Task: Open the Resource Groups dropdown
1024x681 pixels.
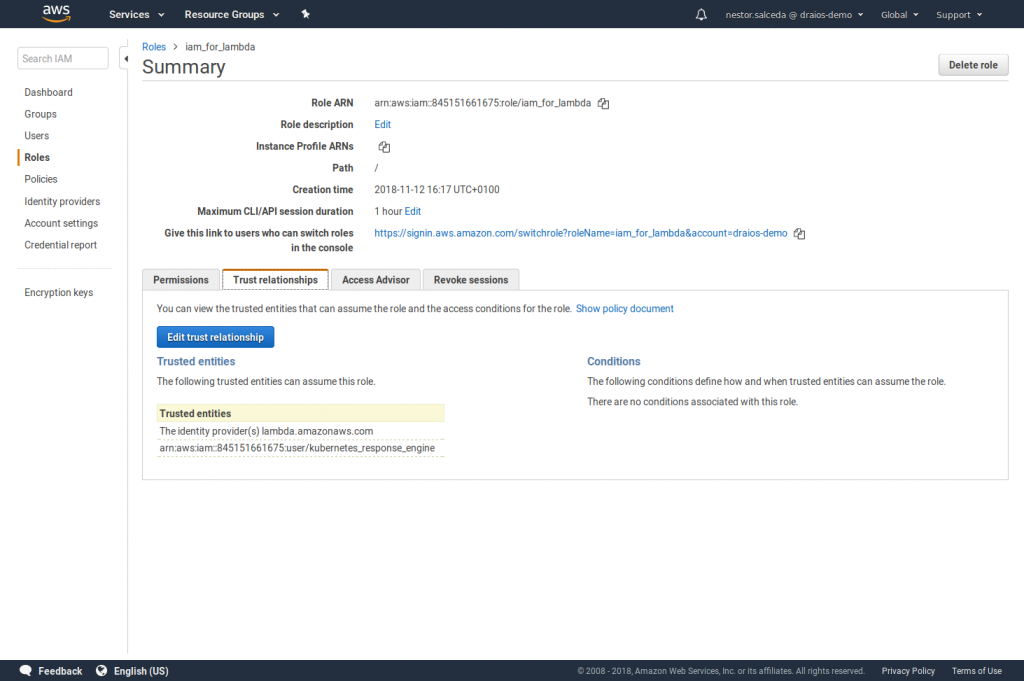Action: pyautogui.click(x=231, y=14)
